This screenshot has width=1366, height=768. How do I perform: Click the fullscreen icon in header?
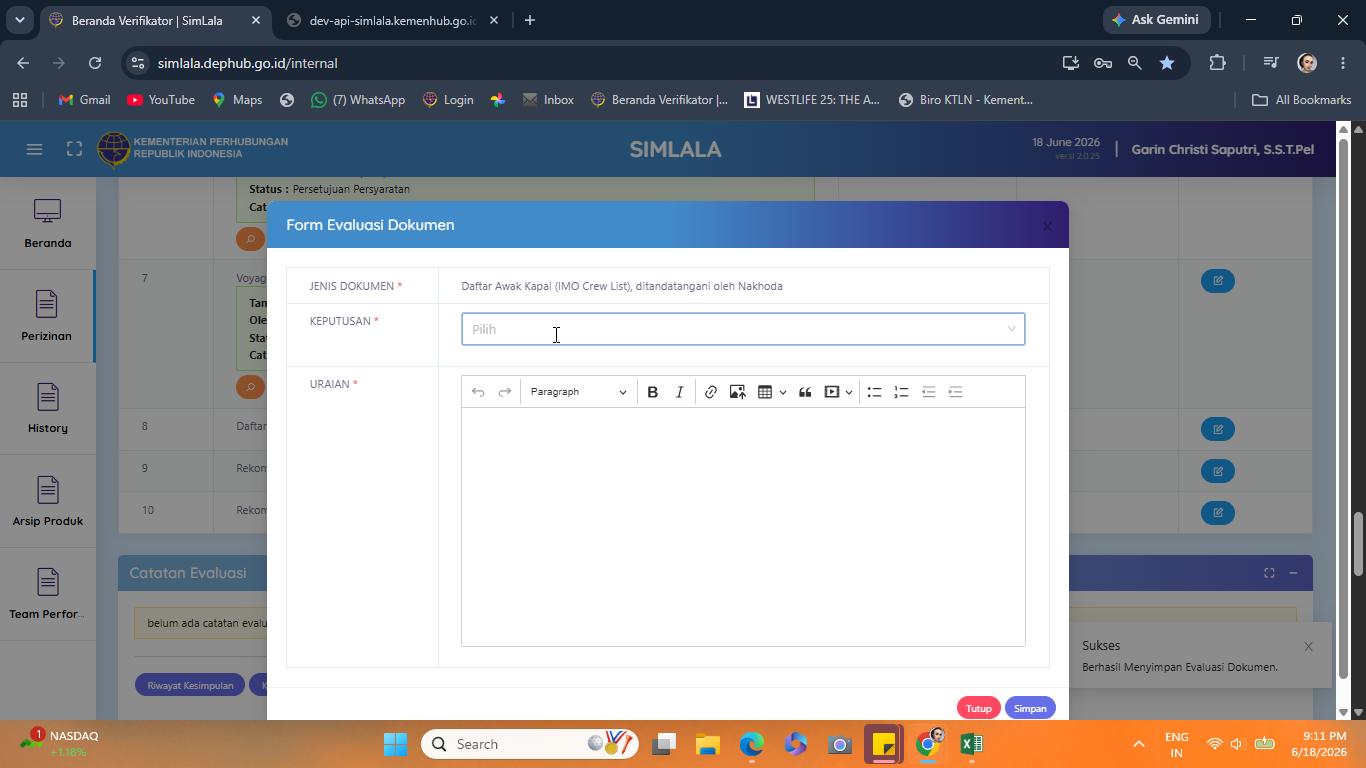click(x=74, y=149)
